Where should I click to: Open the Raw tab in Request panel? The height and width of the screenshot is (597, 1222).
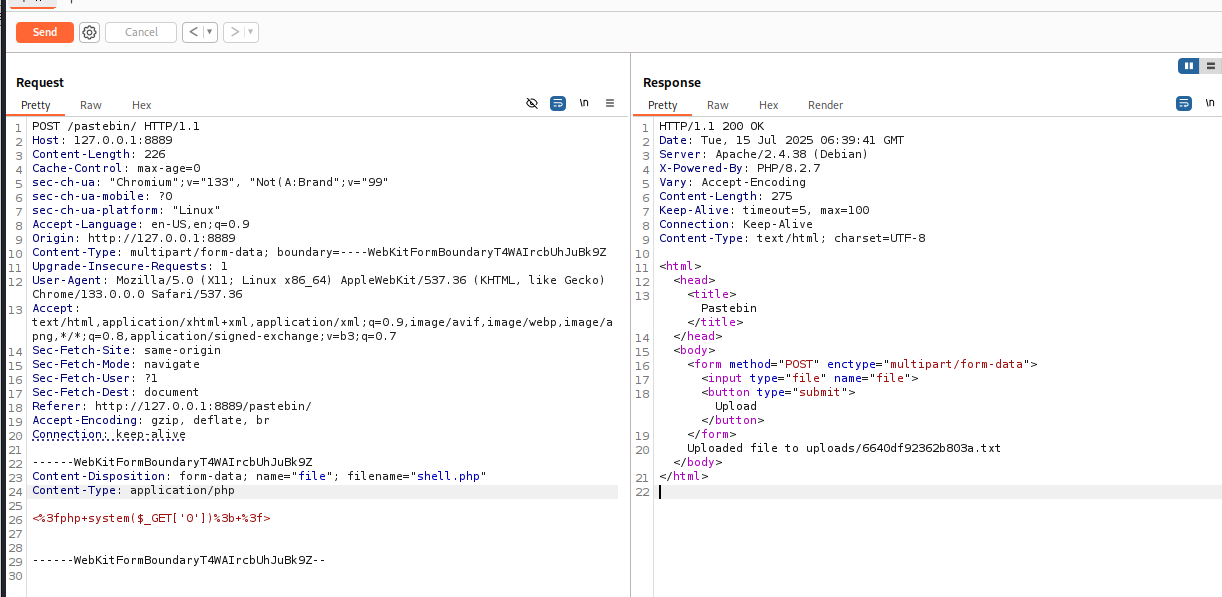(91, 105)
